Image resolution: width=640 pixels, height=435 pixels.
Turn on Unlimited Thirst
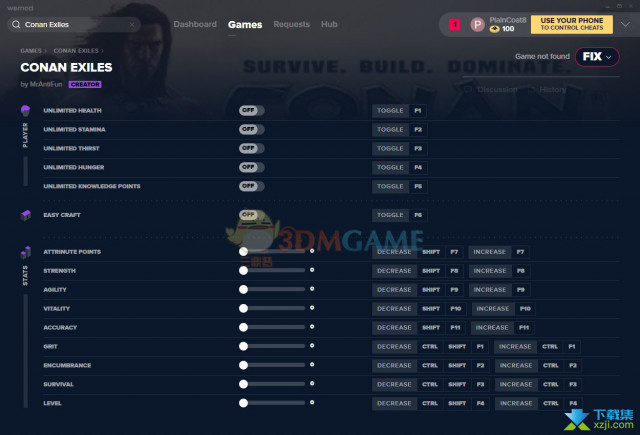point(251,148)
